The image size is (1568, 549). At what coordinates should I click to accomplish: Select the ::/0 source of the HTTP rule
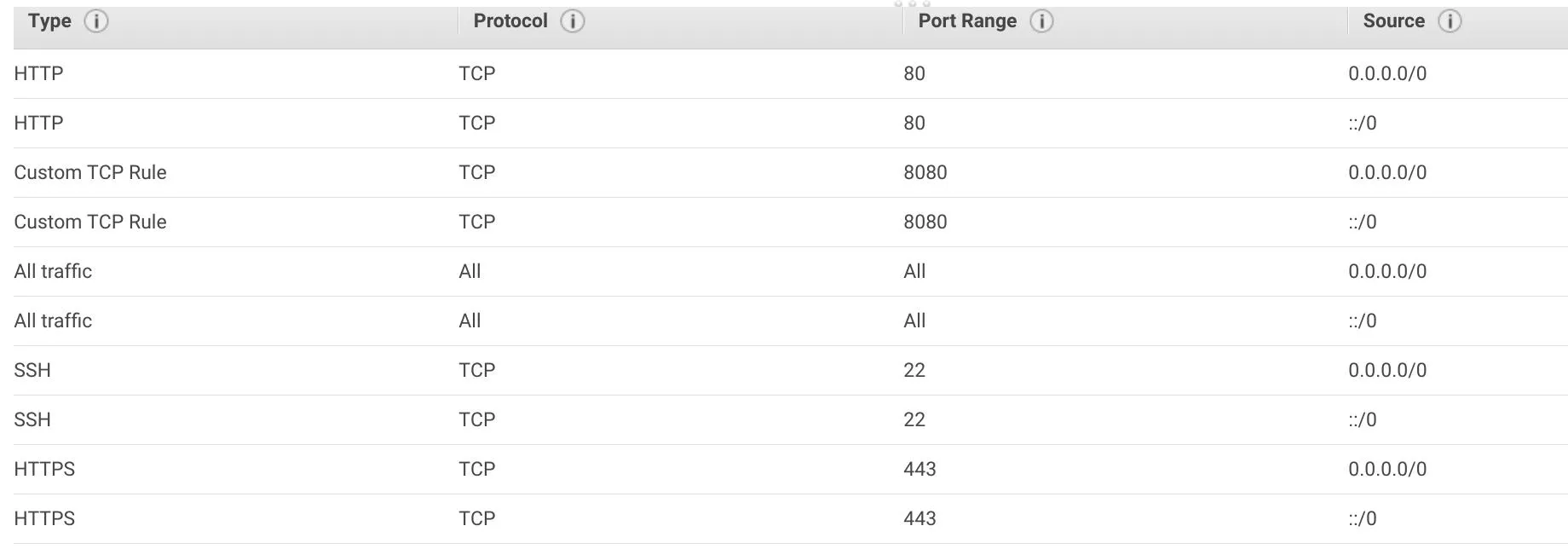click(1362, 123)
